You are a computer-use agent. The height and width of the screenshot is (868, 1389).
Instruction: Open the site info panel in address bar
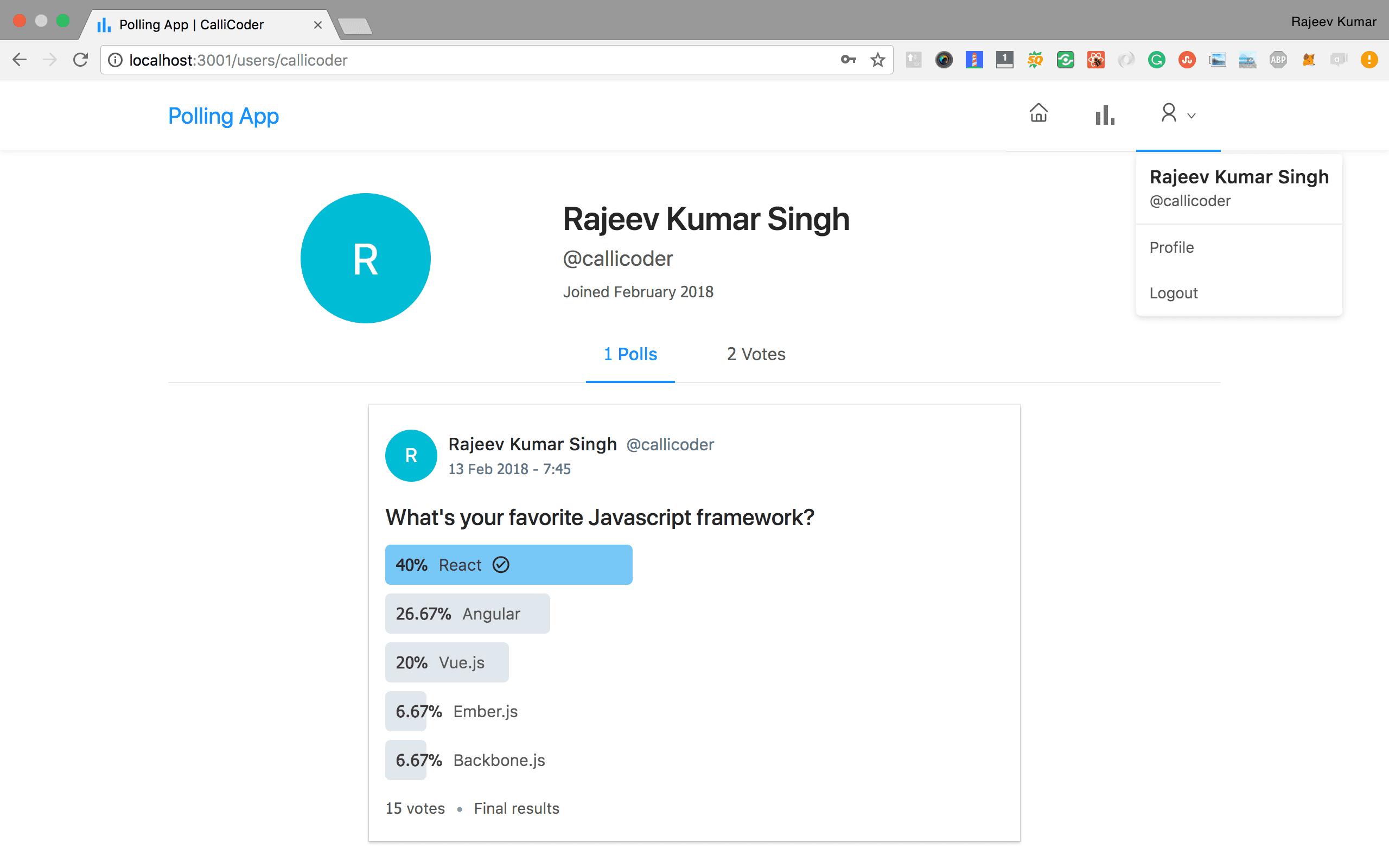[116, 60]
